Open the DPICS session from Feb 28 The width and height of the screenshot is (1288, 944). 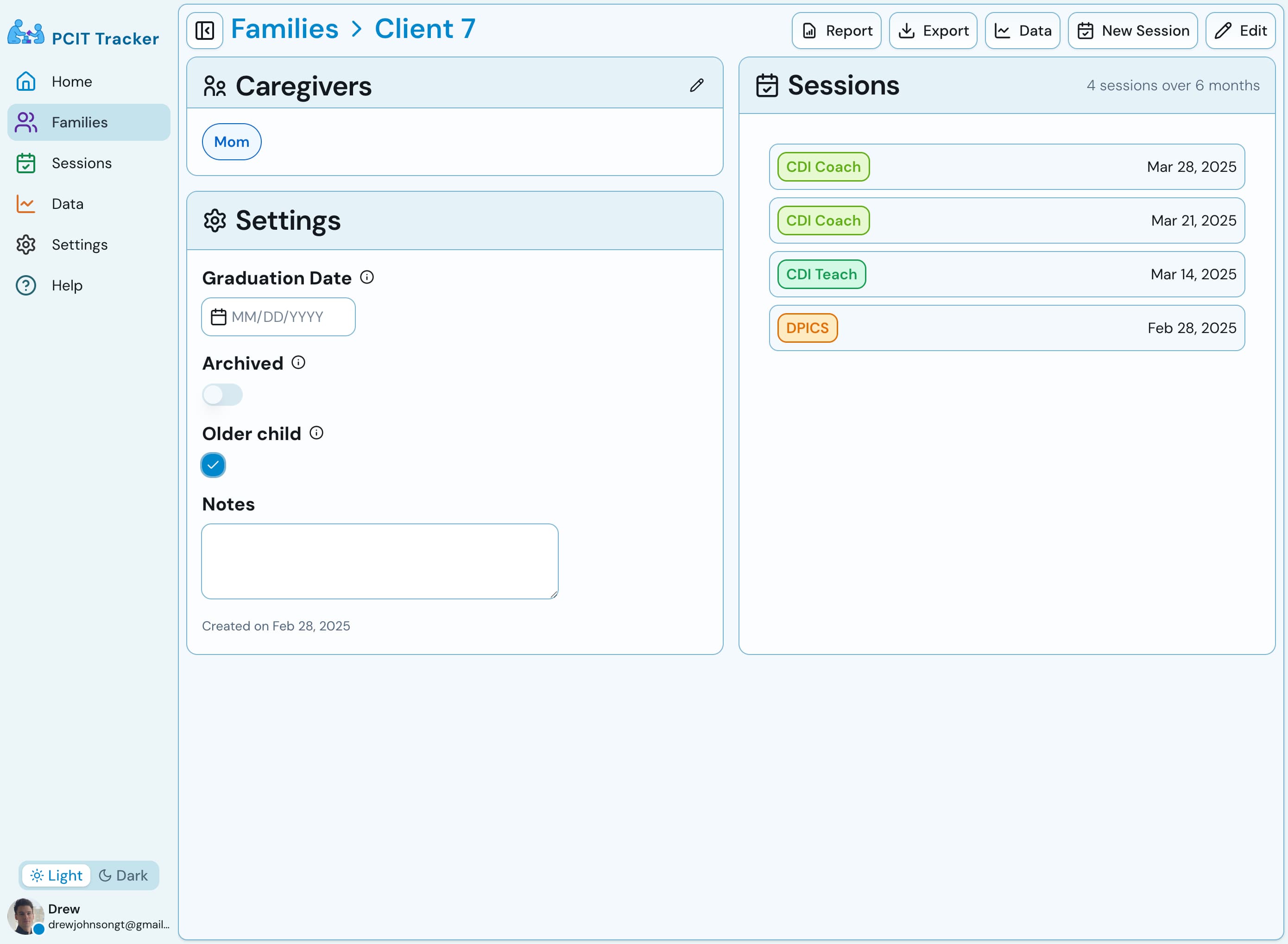pos(1006,328)
